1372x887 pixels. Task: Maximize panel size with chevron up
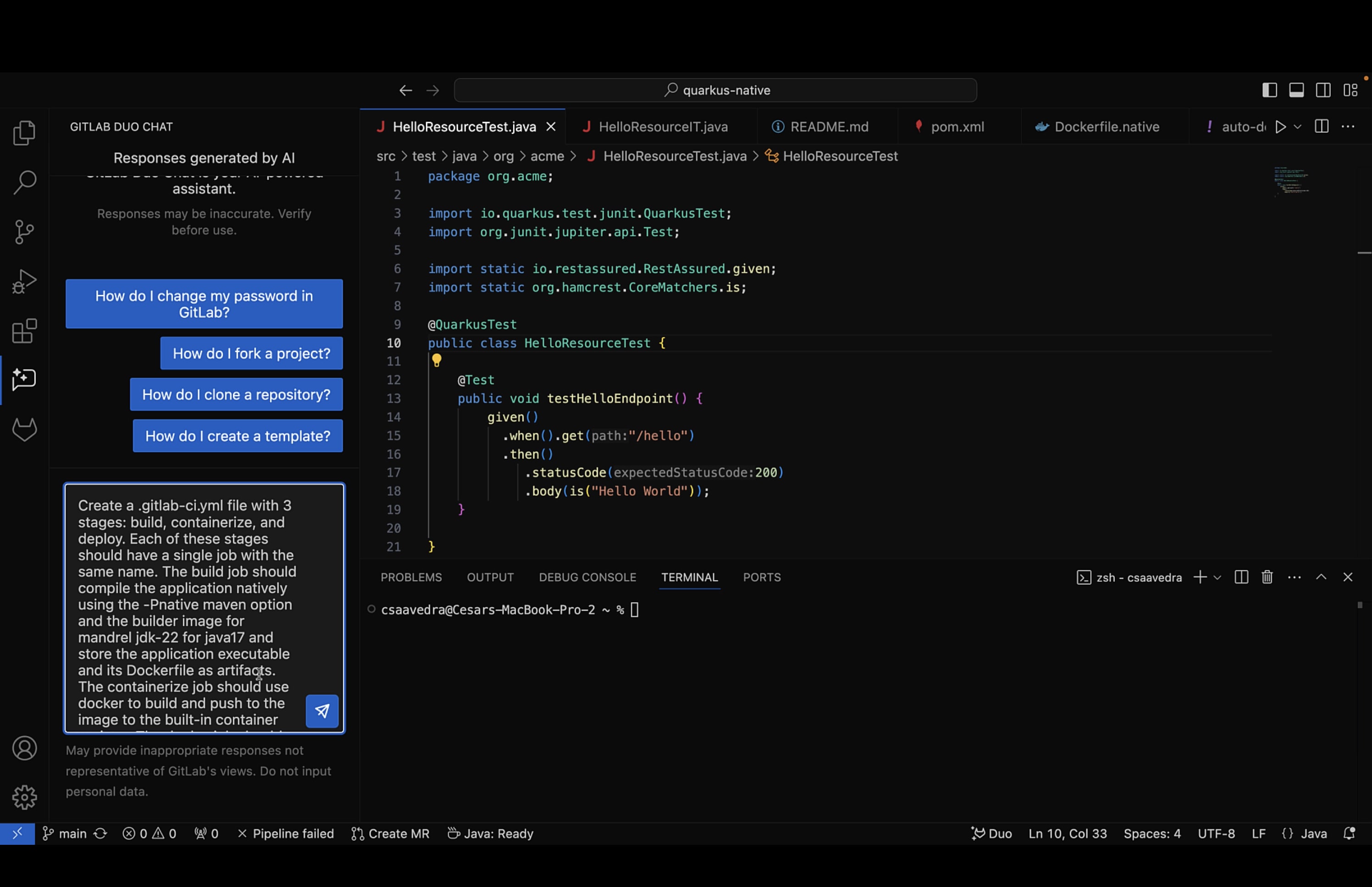(1321, 577)
